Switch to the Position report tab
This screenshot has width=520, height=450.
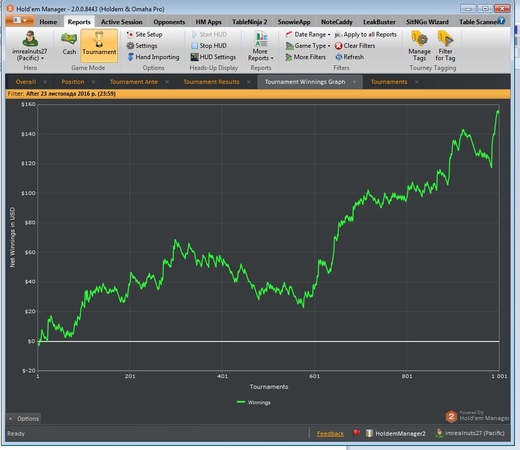tap(73, 82)
